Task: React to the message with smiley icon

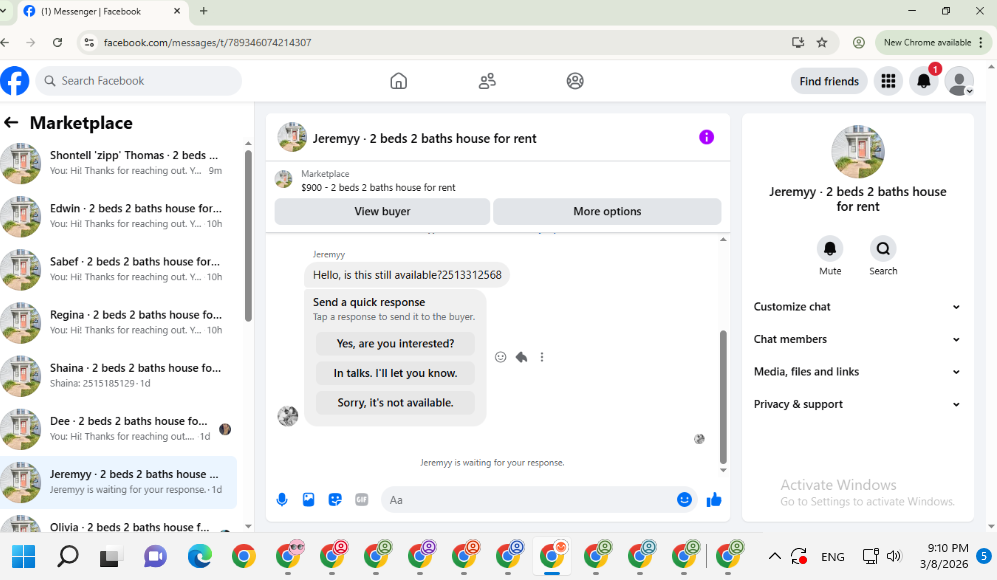Action: [x=500, y=357]
